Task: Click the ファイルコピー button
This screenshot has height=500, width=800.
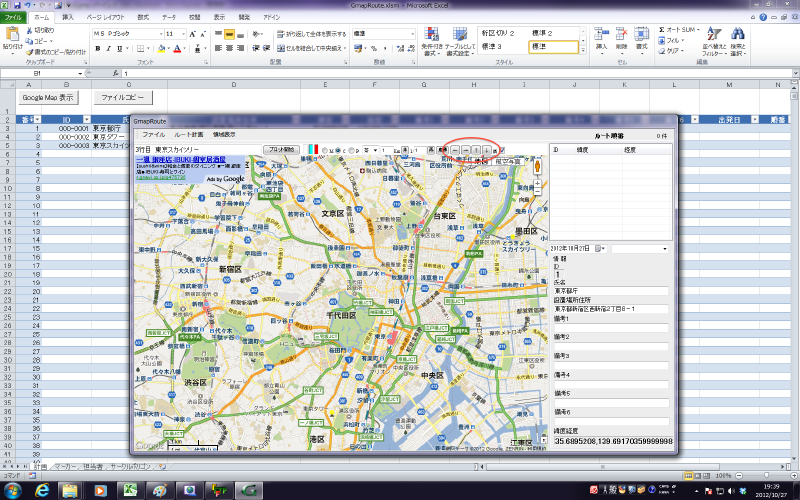Action: tap(122, 98)
